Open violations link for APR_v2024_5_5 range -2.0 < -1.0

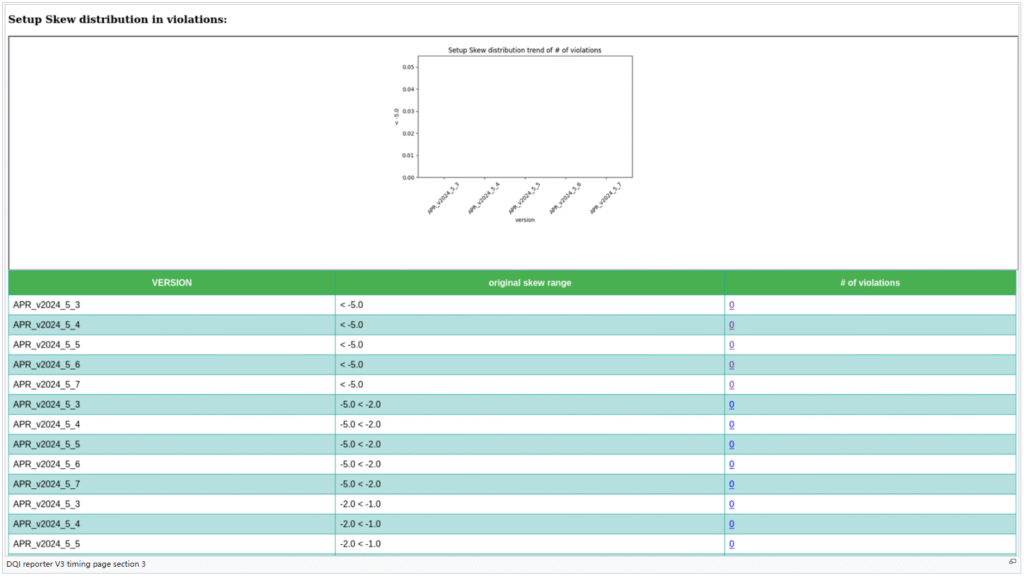click(731, 544)
